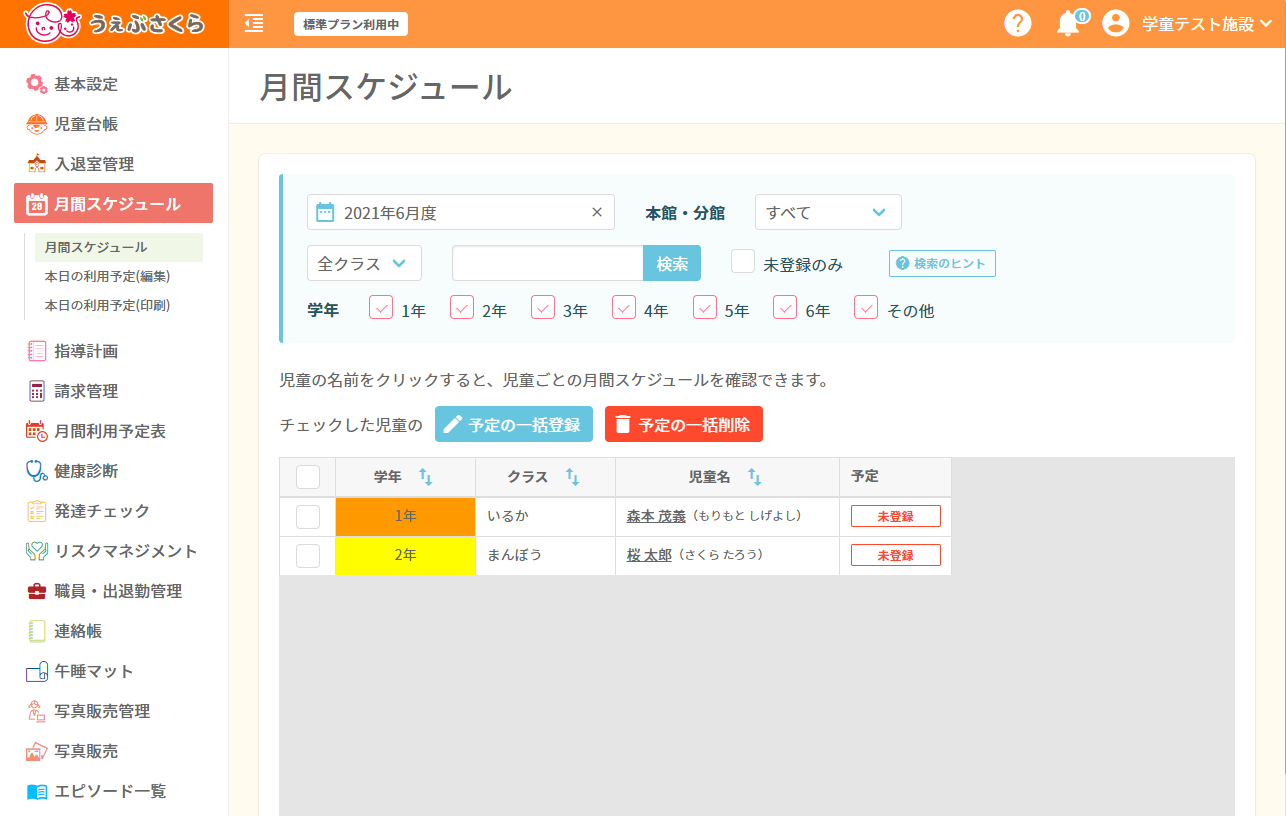Viewport: 1286px width, 816px height.
Task: Click the 職員・出退勤管理 briefcase icon
Action: [x=36, y=591]
